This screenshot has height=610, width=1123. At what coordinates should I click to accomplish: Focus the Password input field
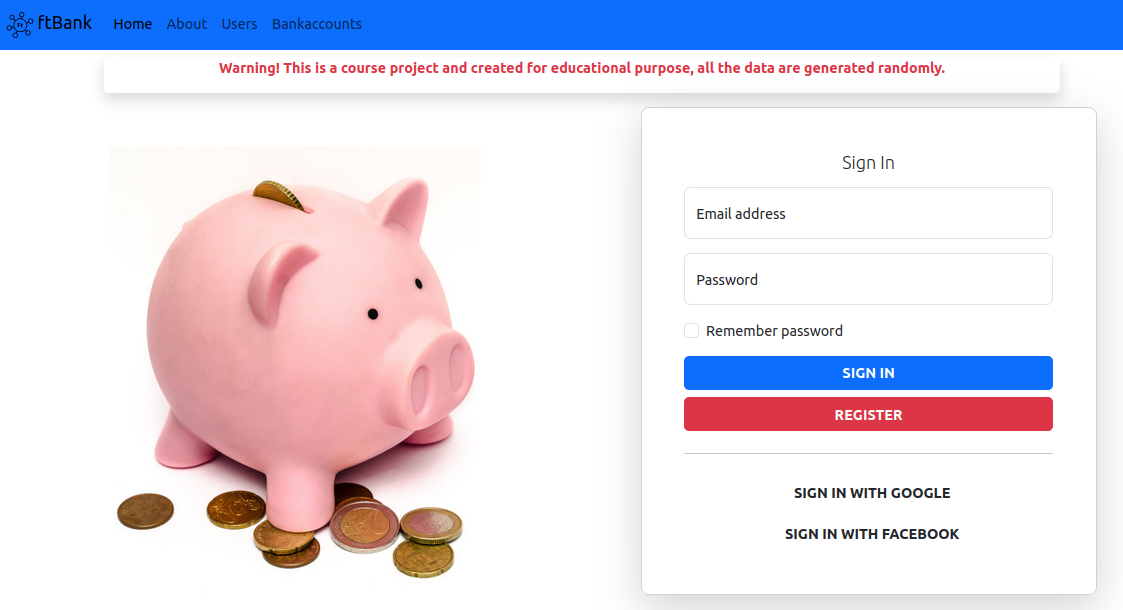tap(868, 279)
